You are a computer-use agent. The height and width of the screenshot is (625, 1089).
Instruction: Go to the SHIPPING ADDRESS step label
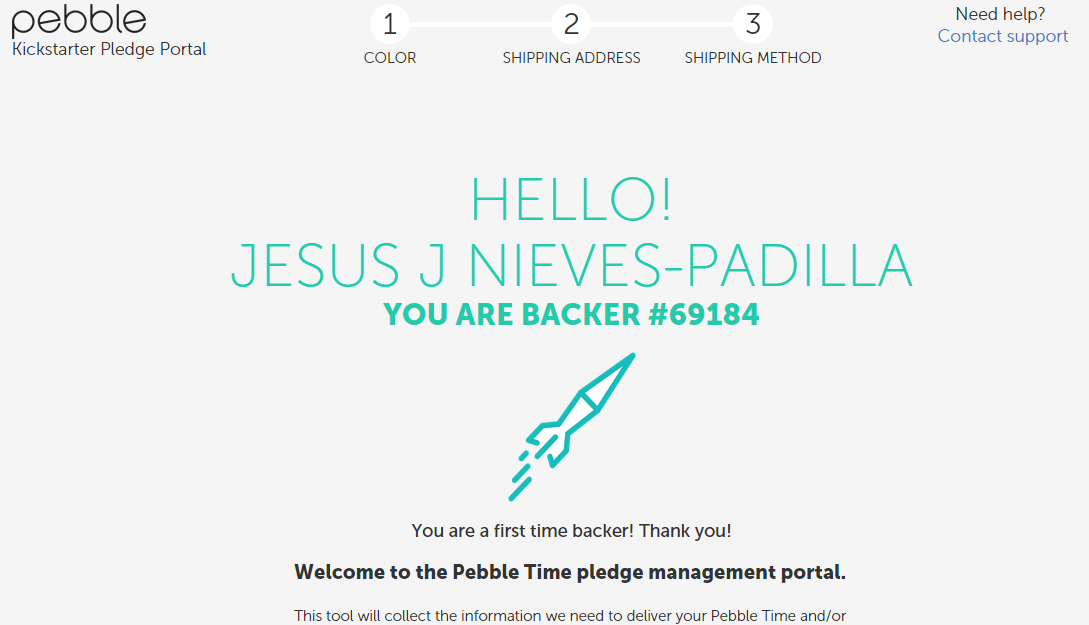click(571, 58)
